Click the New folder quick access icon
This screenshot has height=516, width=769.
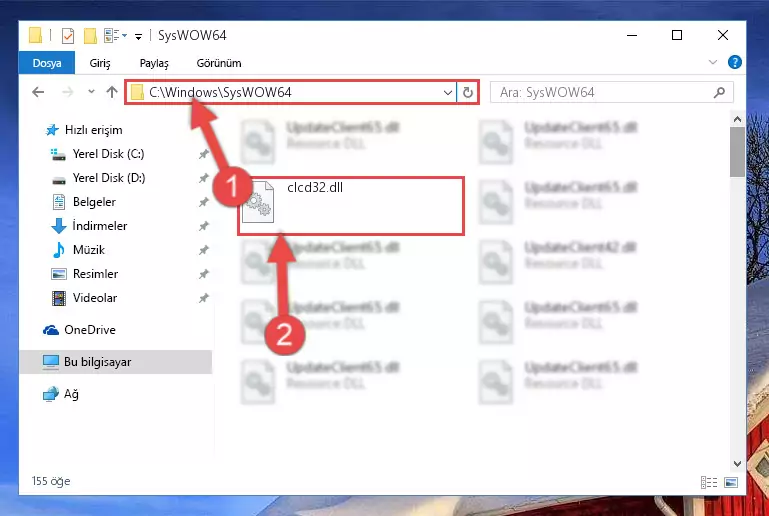pyautogui.click(x=90, y=35)
